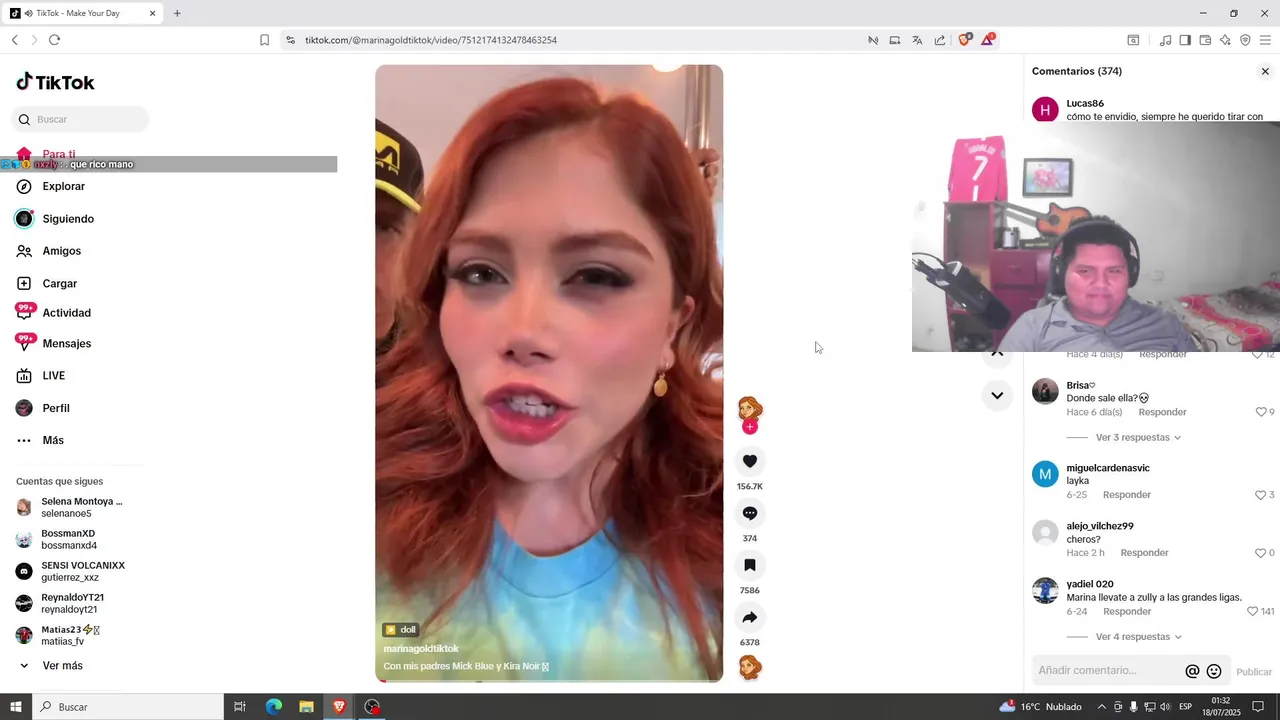The image size is (1280, 720).
Task: Save video with the bookmark icon
Action: click(x=750, y=565)
